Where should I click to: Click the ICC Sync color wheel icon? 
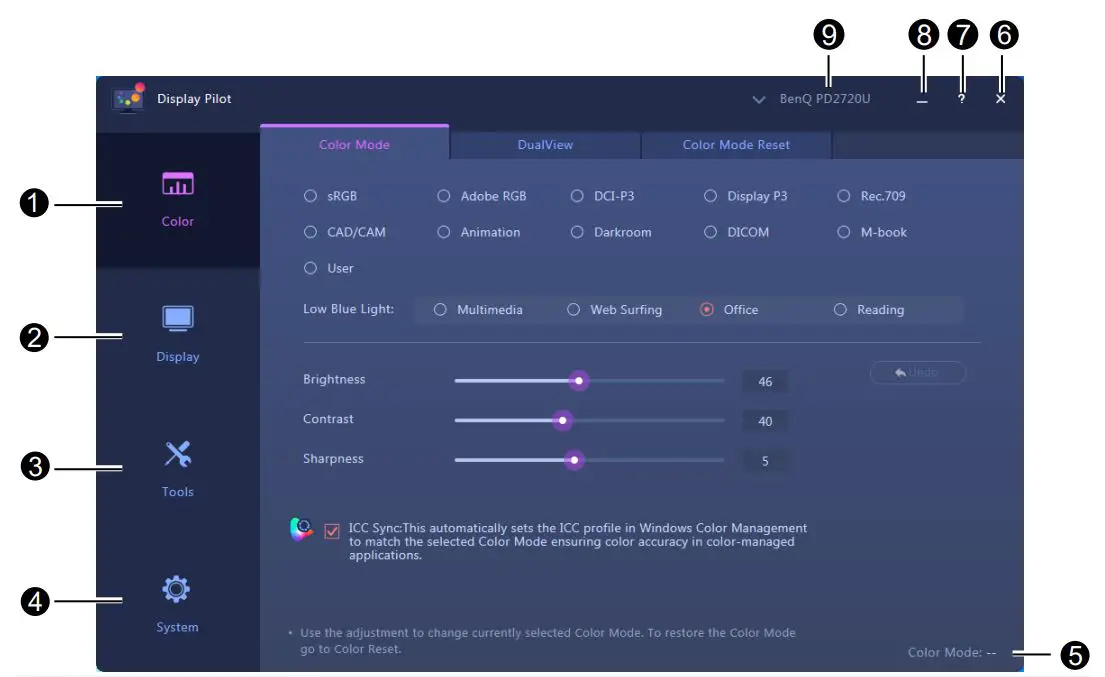click(x=302, y=529)
